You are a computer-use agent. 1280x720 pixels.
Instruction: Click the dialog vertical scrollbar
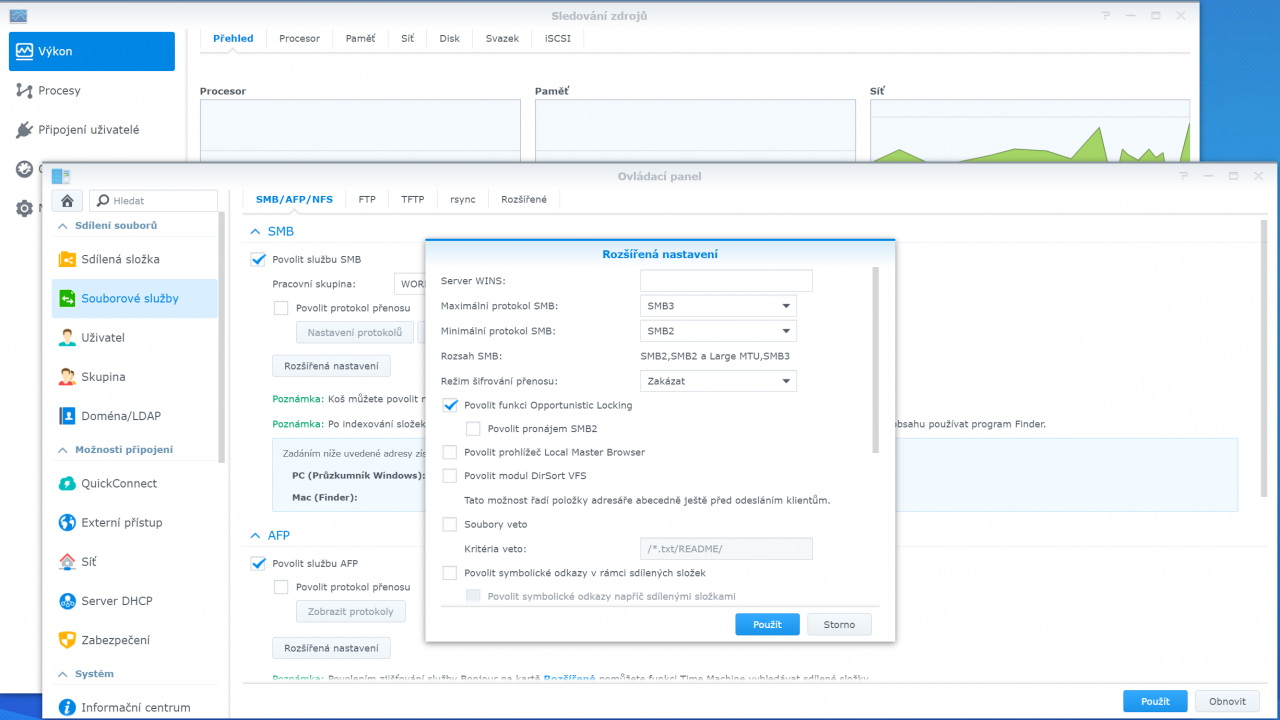(x=877, y=360)
